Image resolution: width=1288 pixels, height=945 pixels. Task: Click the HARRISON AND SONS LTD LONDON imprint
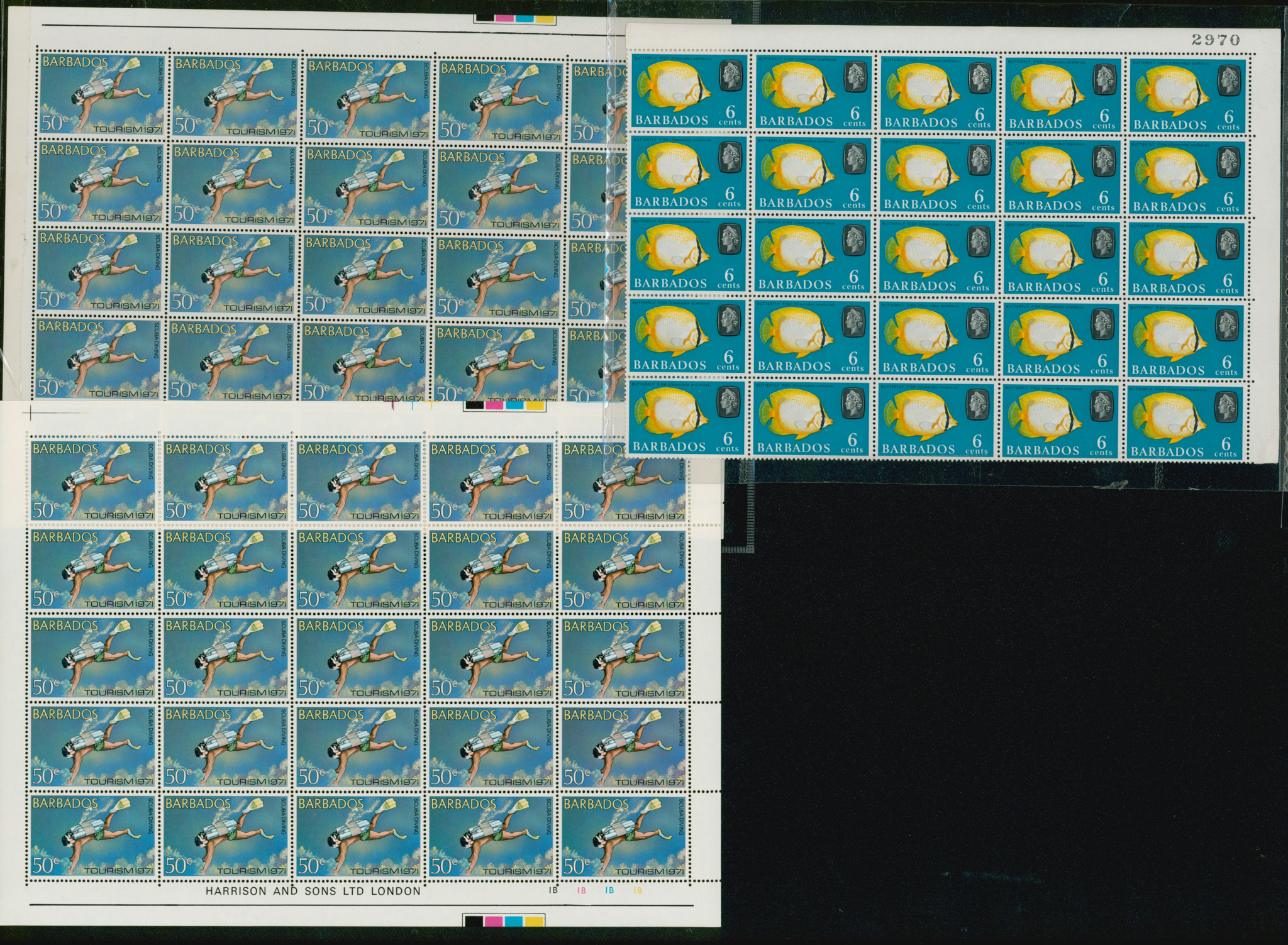(313, 891)
